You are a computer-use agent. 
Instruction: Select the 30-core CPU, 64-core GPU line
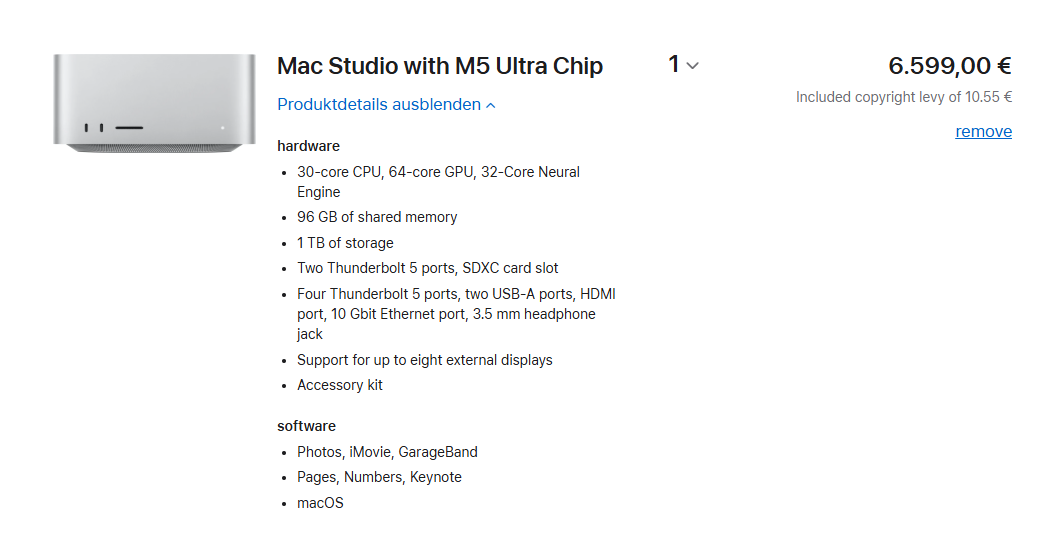point(438,182)
